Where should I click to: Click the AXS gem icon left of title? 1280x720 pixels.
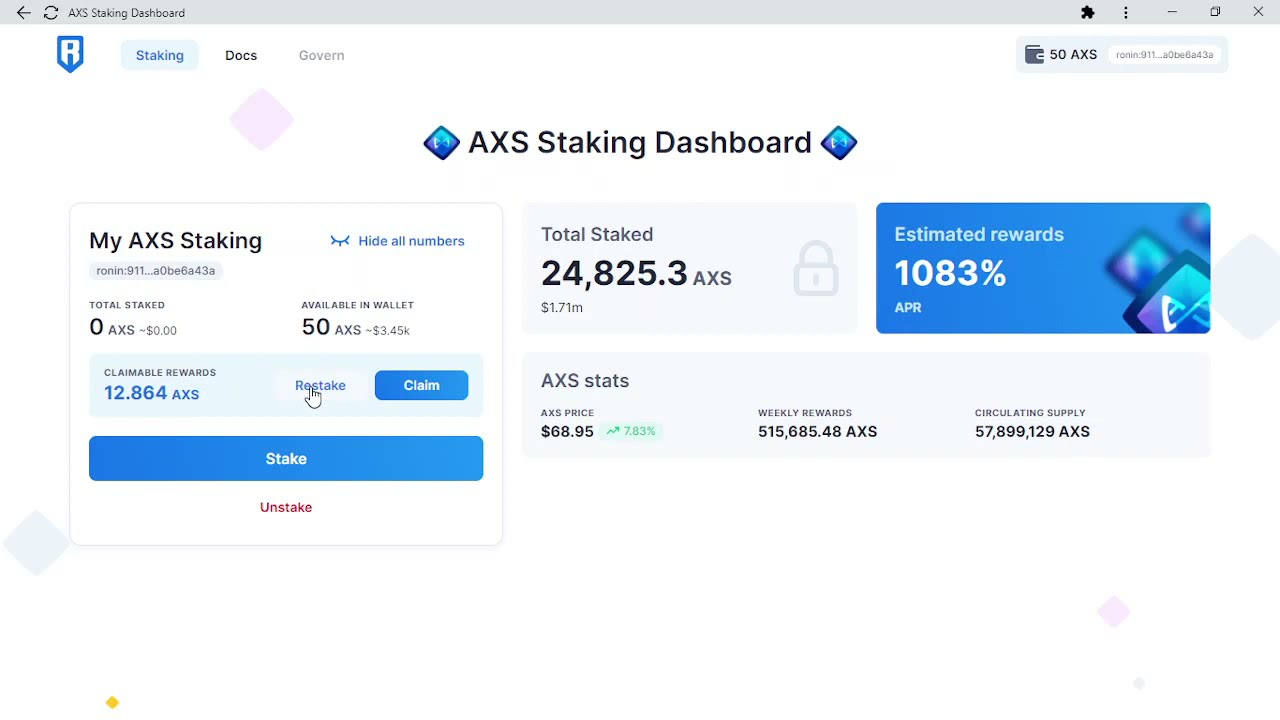coord(441,143)
